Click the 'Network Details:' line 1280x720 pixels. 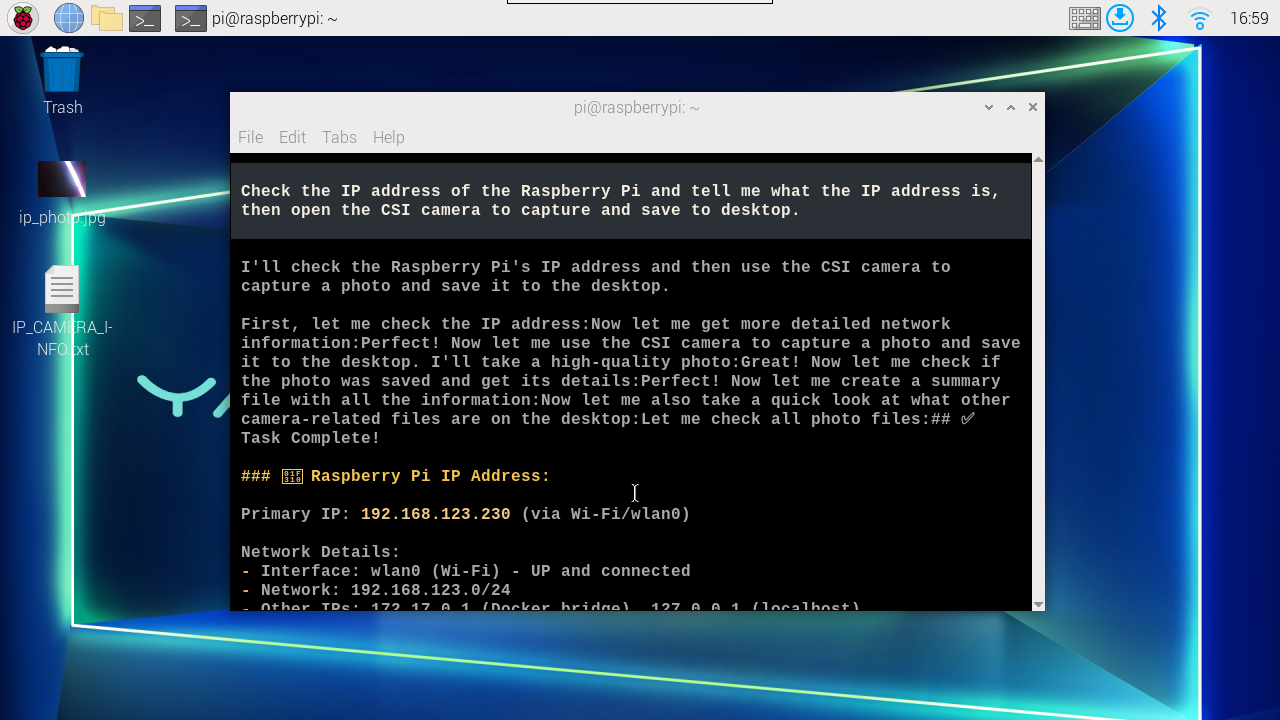click(x=321, y=552)
